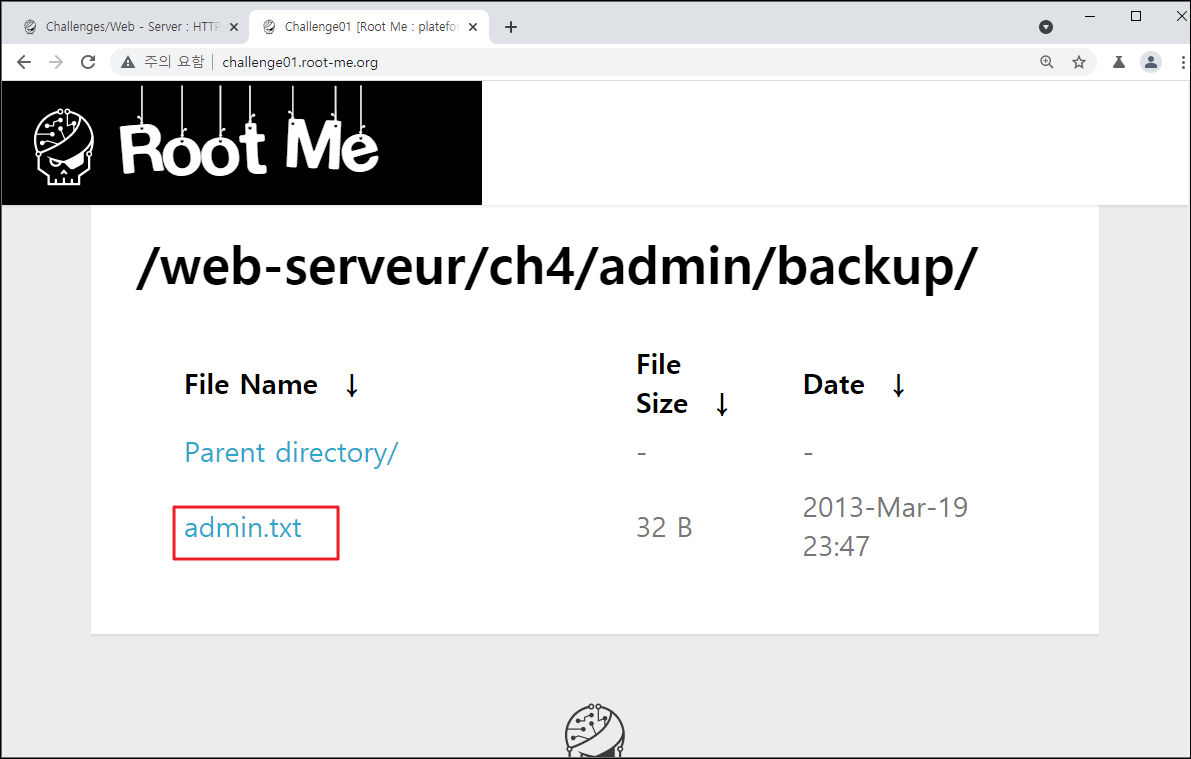
Task: Click the browser forward arrow
Action: (56, 62)
